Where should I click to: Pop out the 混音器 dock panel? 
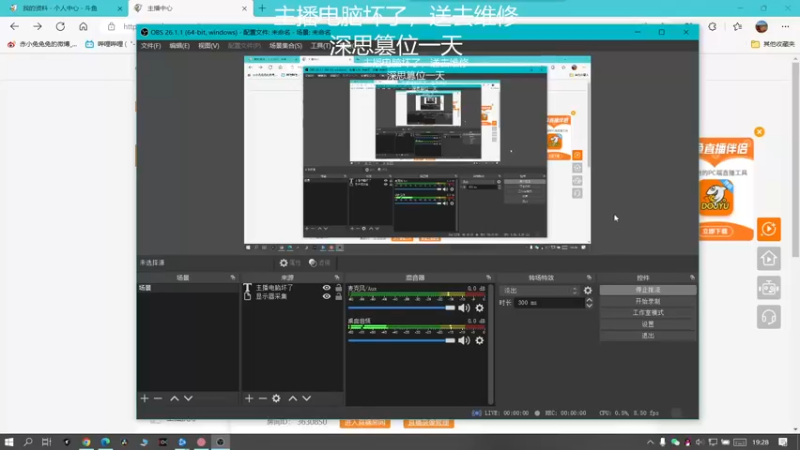point(488,278)
